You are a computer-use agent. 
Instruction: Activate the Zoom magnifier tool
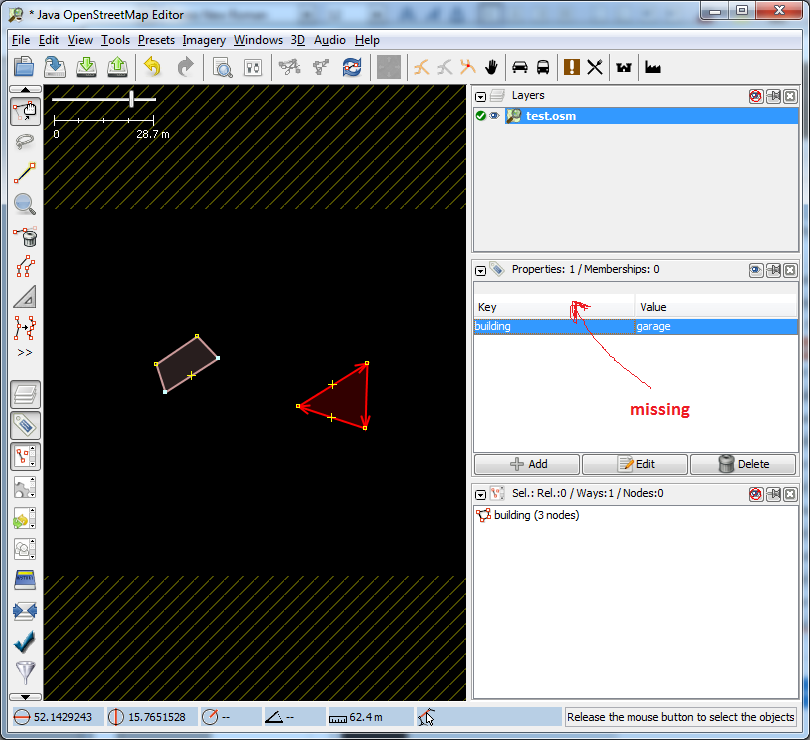(25, 204)
